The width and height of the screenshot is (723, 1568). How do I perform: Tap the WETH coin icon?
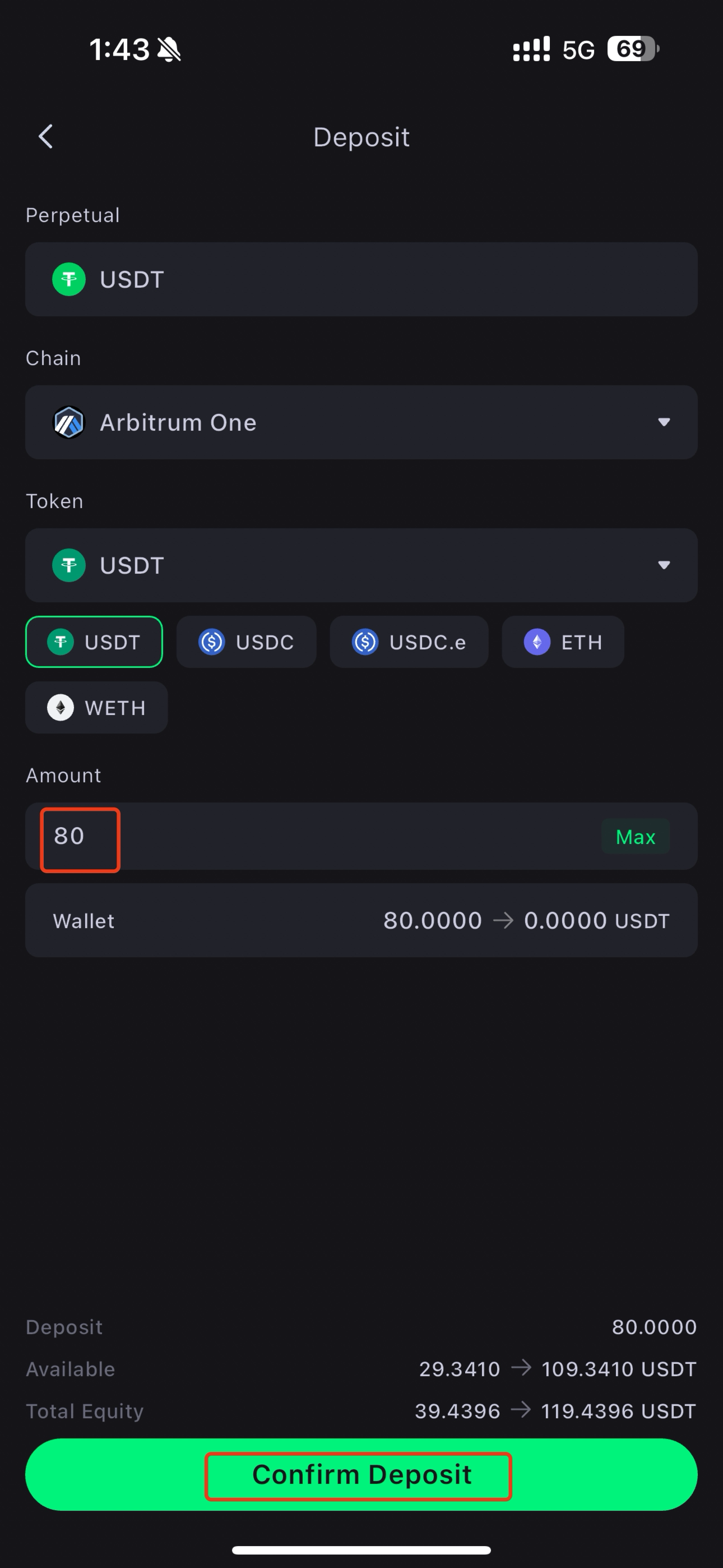click(61, 708)
